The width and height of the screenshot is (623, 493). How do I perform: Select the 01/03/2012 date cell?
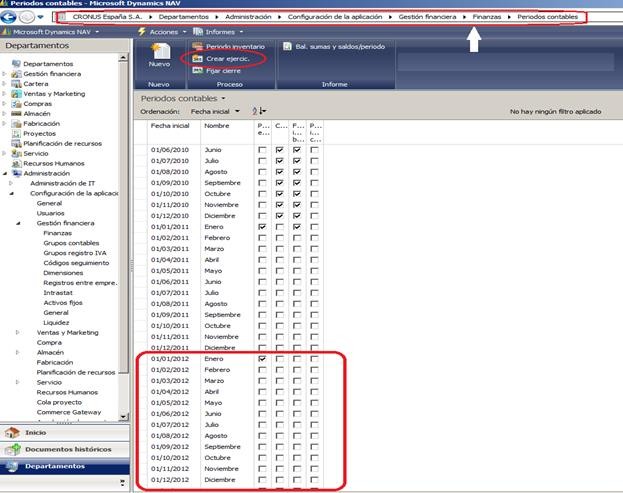[170, 381]
